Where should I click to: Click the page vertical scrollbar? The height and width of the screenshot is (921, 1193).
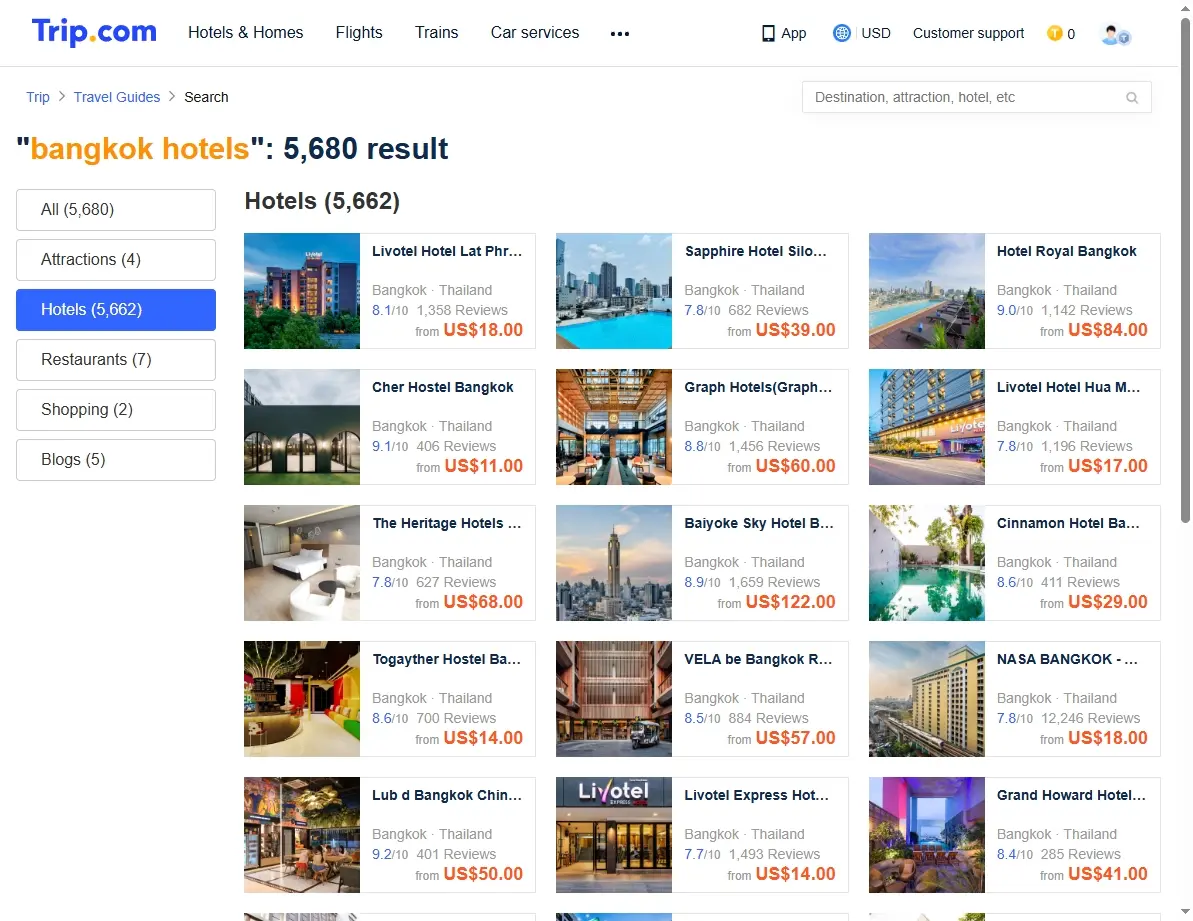(x=1185, y=270)
